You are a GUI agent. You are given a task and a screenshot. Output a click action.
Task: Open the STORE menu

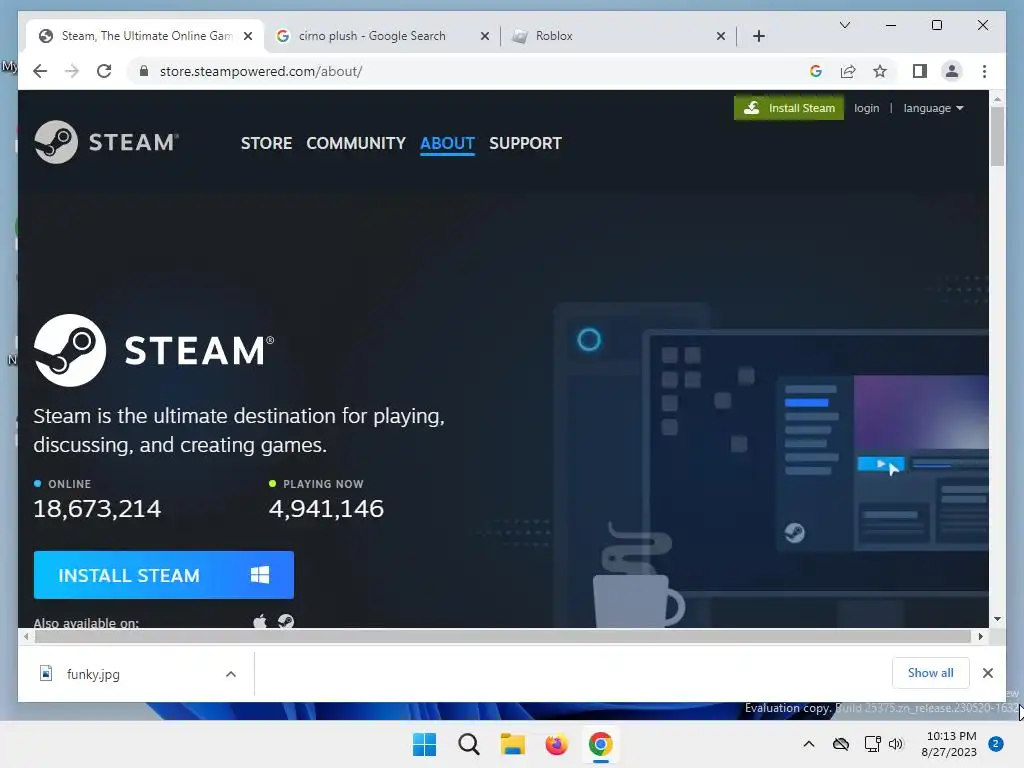tap(266, 143)
